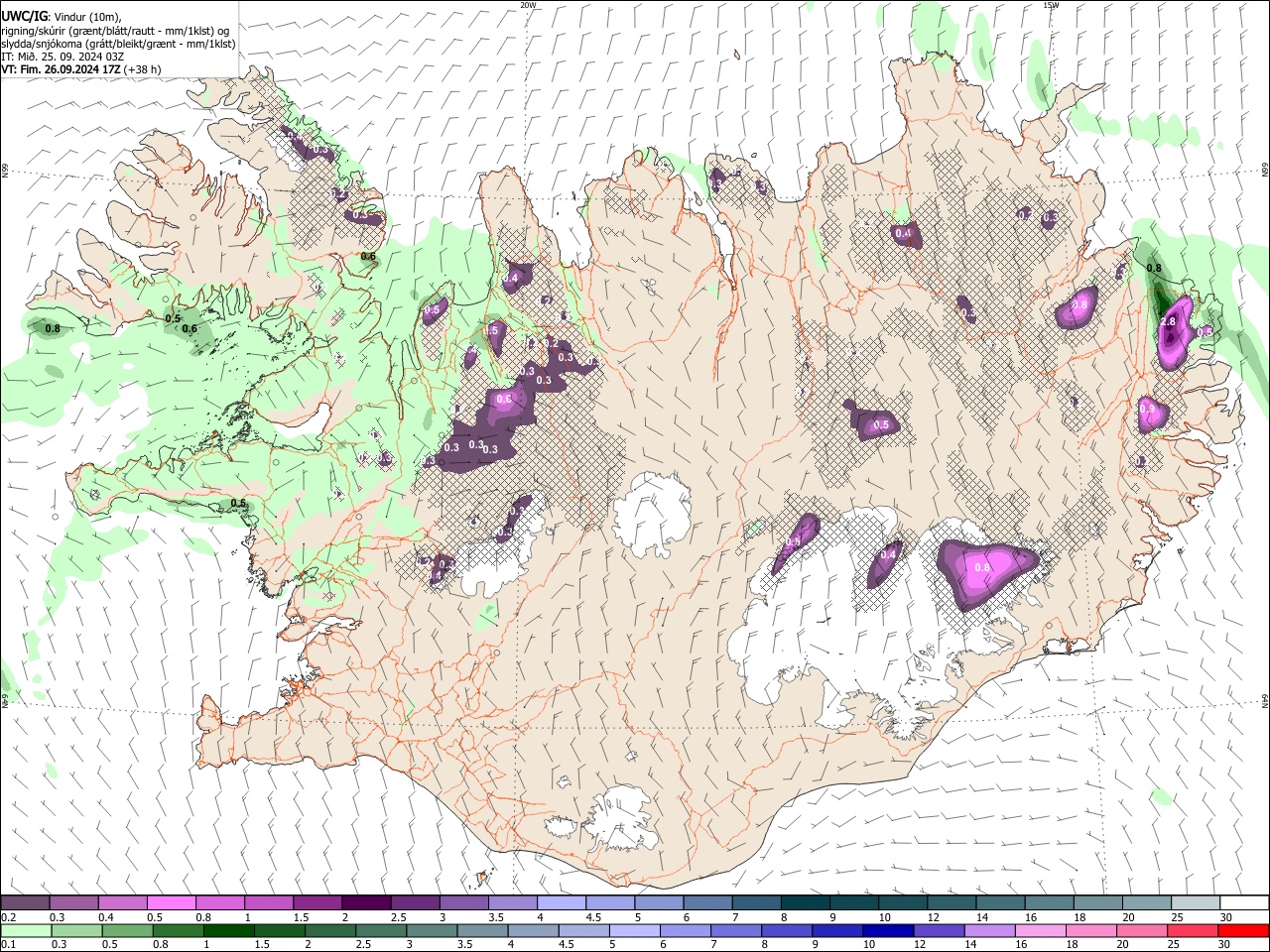Screen dimensions: 1270x952
Task: Choose the 6 swatch in the snow legend
Action: (706, 902)
